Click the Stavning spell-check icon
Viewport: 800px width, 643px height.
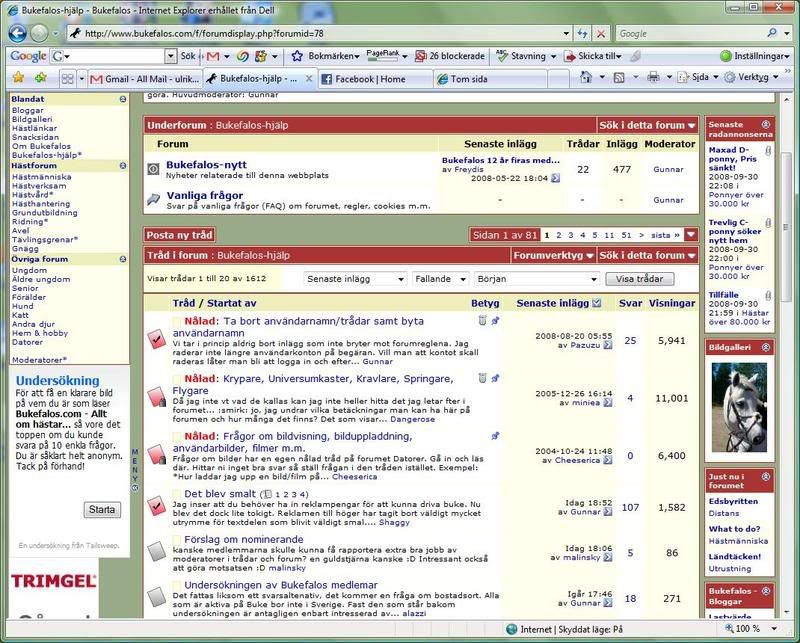(502, 56)
